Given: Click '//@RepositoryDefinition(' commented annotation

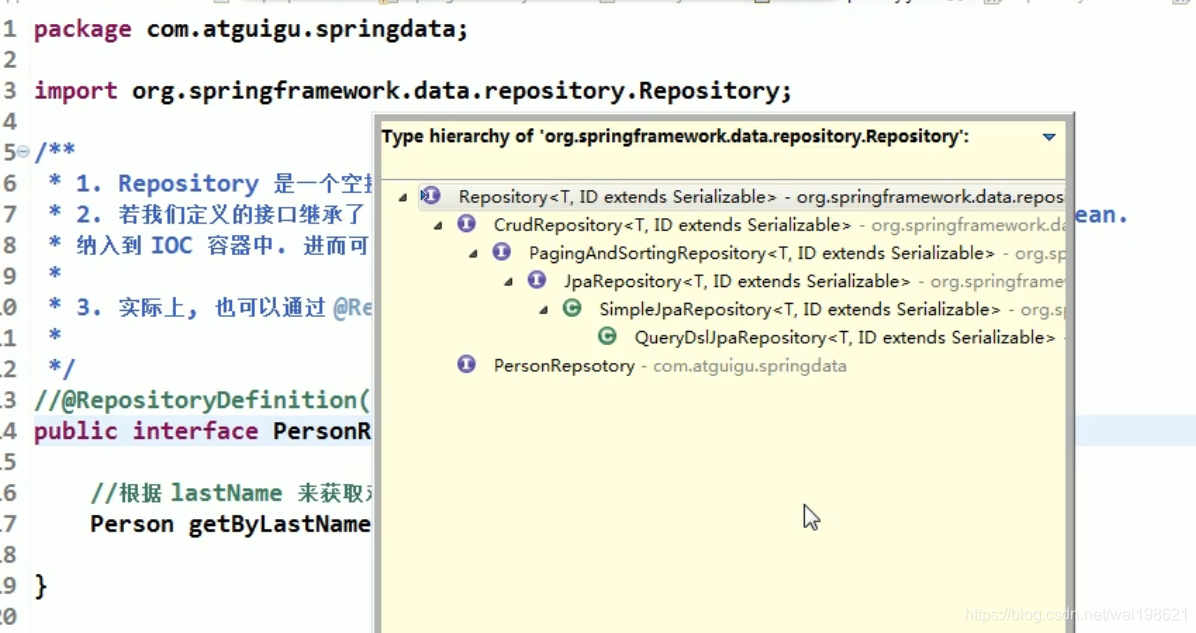Looking at the screenshot, I should coord(202,400).
